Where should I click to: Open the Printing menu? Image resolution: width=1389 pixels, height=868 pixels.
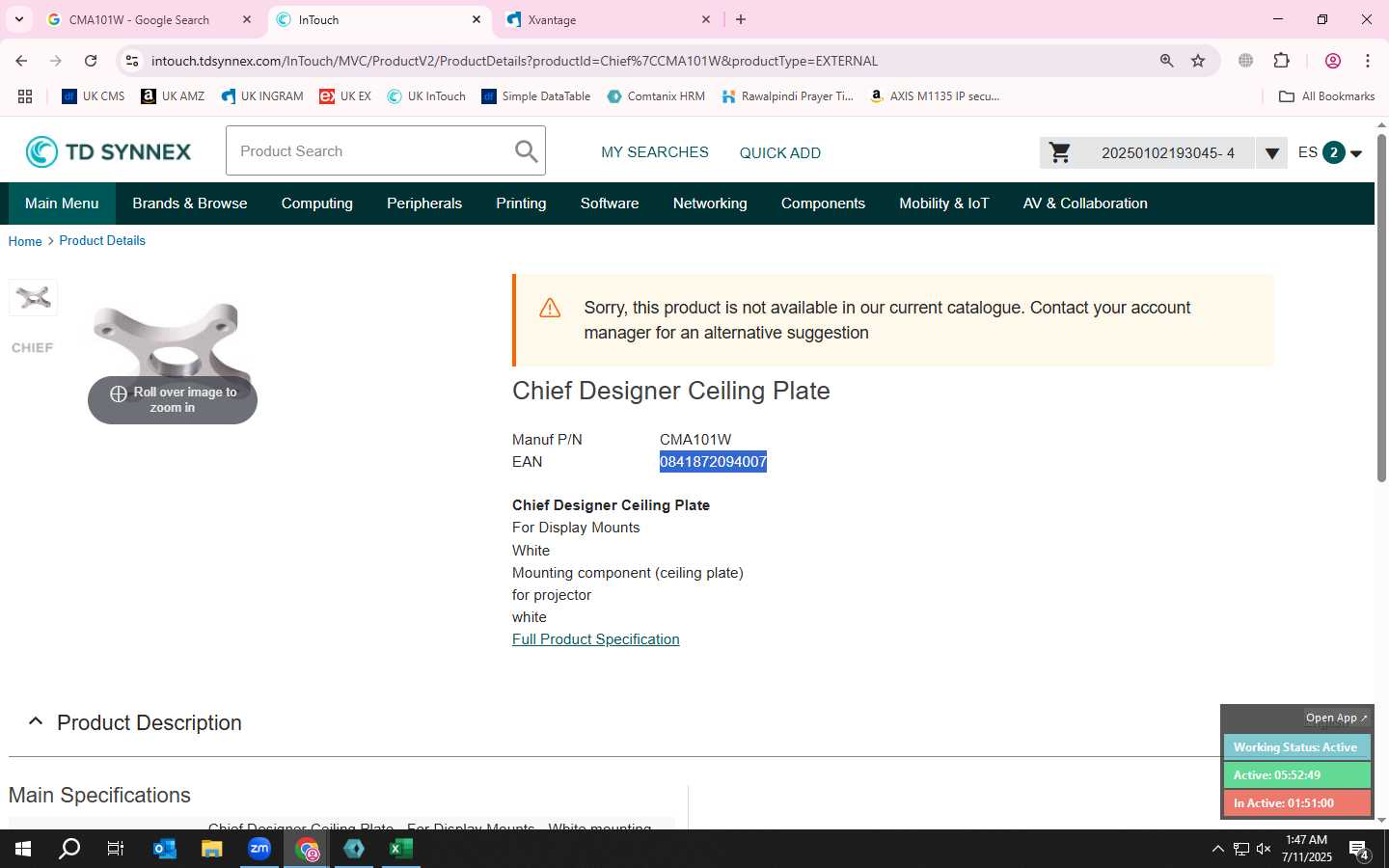coord(521,203)
